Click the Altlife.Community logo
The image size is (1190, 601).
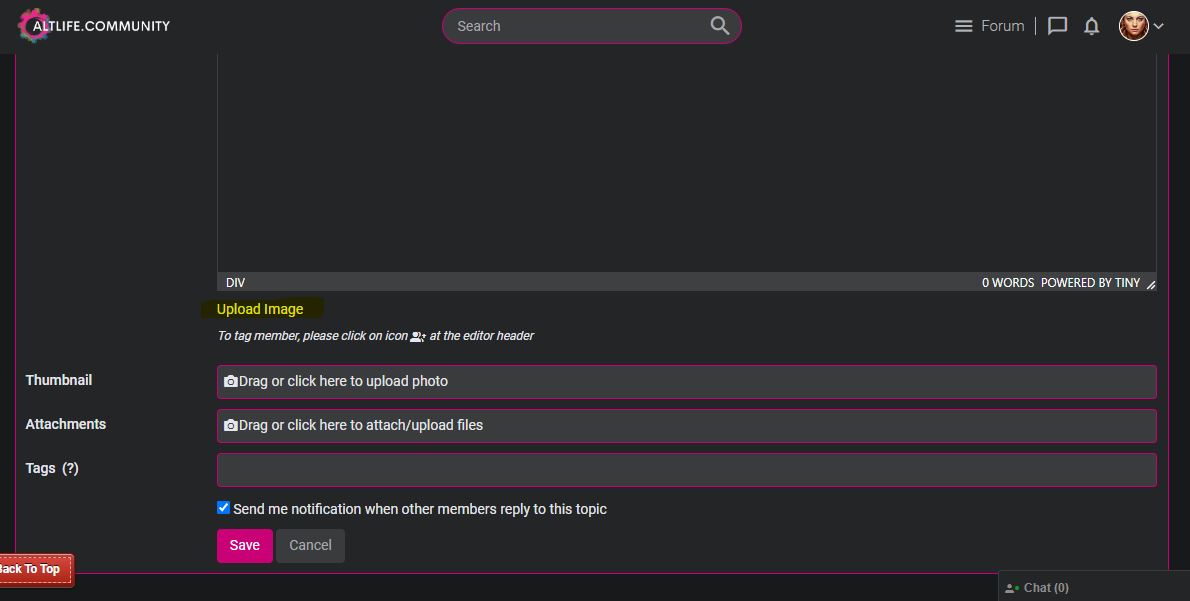pyautogui.click(x=95, y=26)
